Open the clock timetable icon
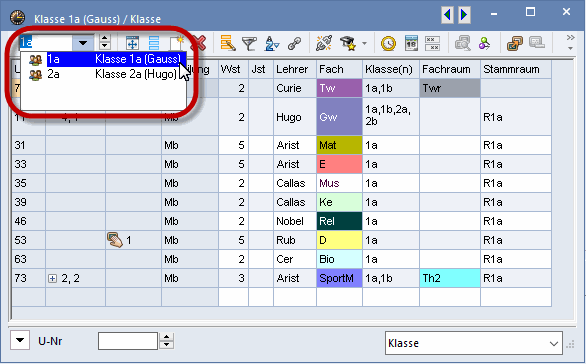 pos(388,43)
